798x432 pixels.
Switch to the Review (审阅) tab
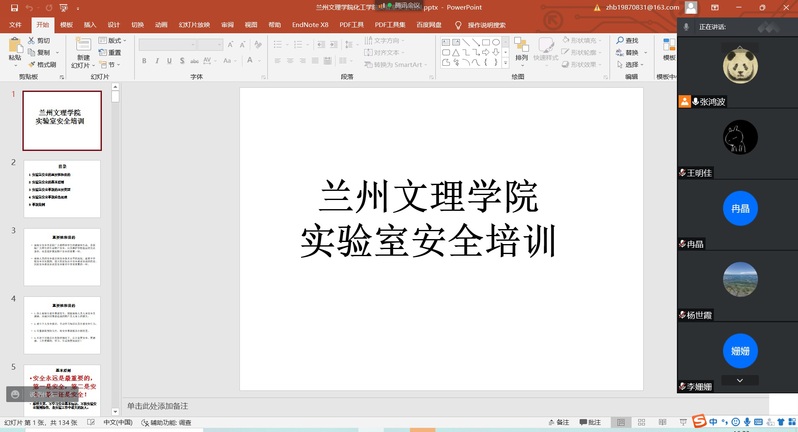[x=228, y=24]
